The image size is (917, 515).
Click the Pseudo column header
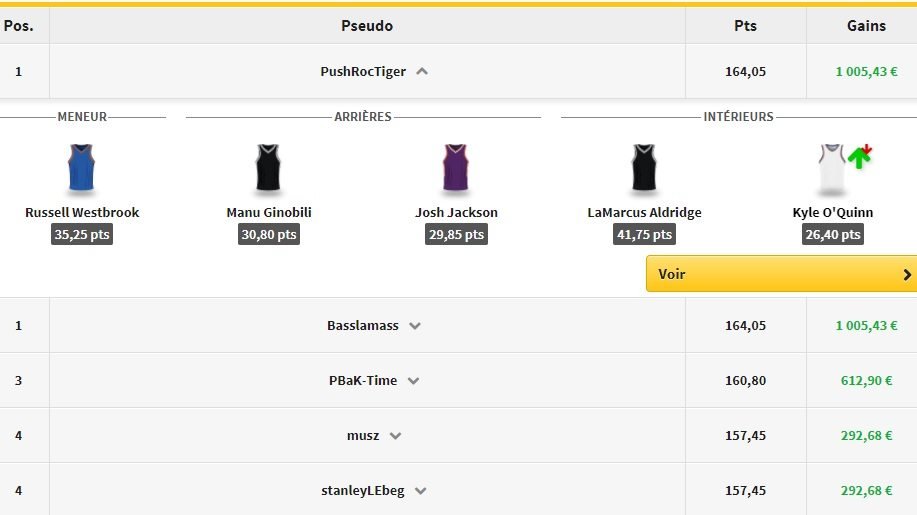367,26
